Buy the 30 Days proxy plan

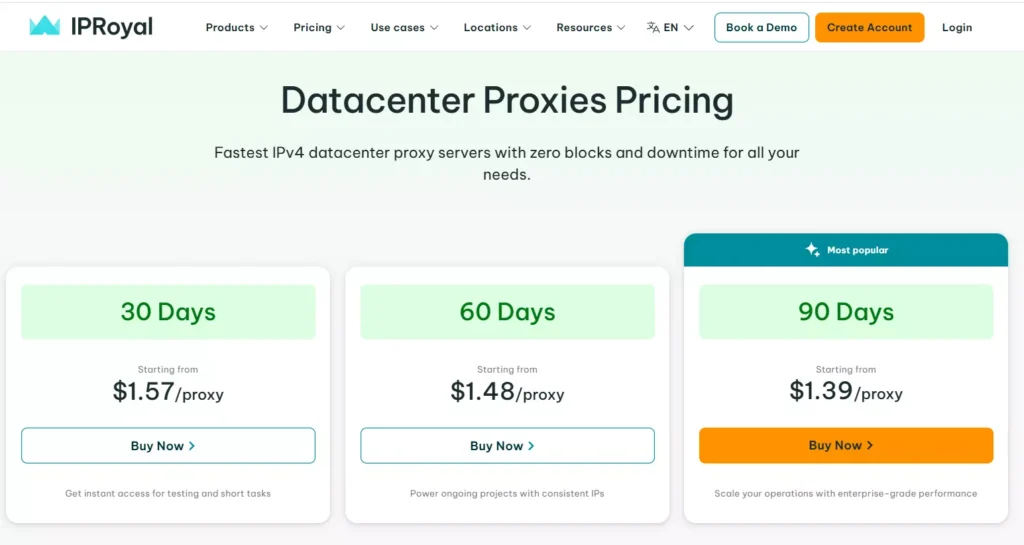168,446
